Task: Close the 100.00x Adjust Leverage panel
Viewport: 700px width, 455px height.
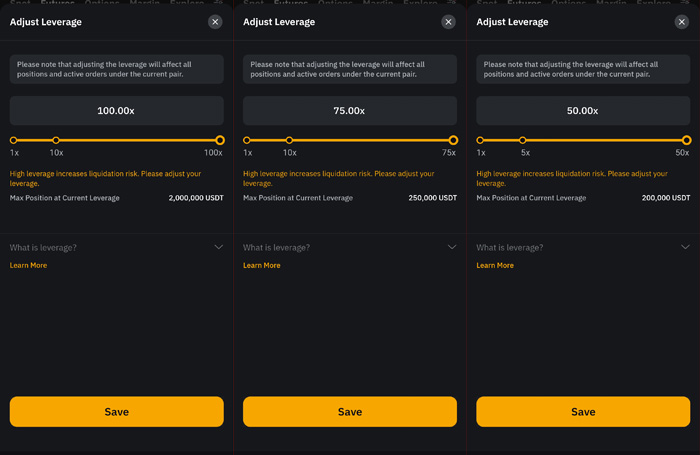Action: point(215,22)
